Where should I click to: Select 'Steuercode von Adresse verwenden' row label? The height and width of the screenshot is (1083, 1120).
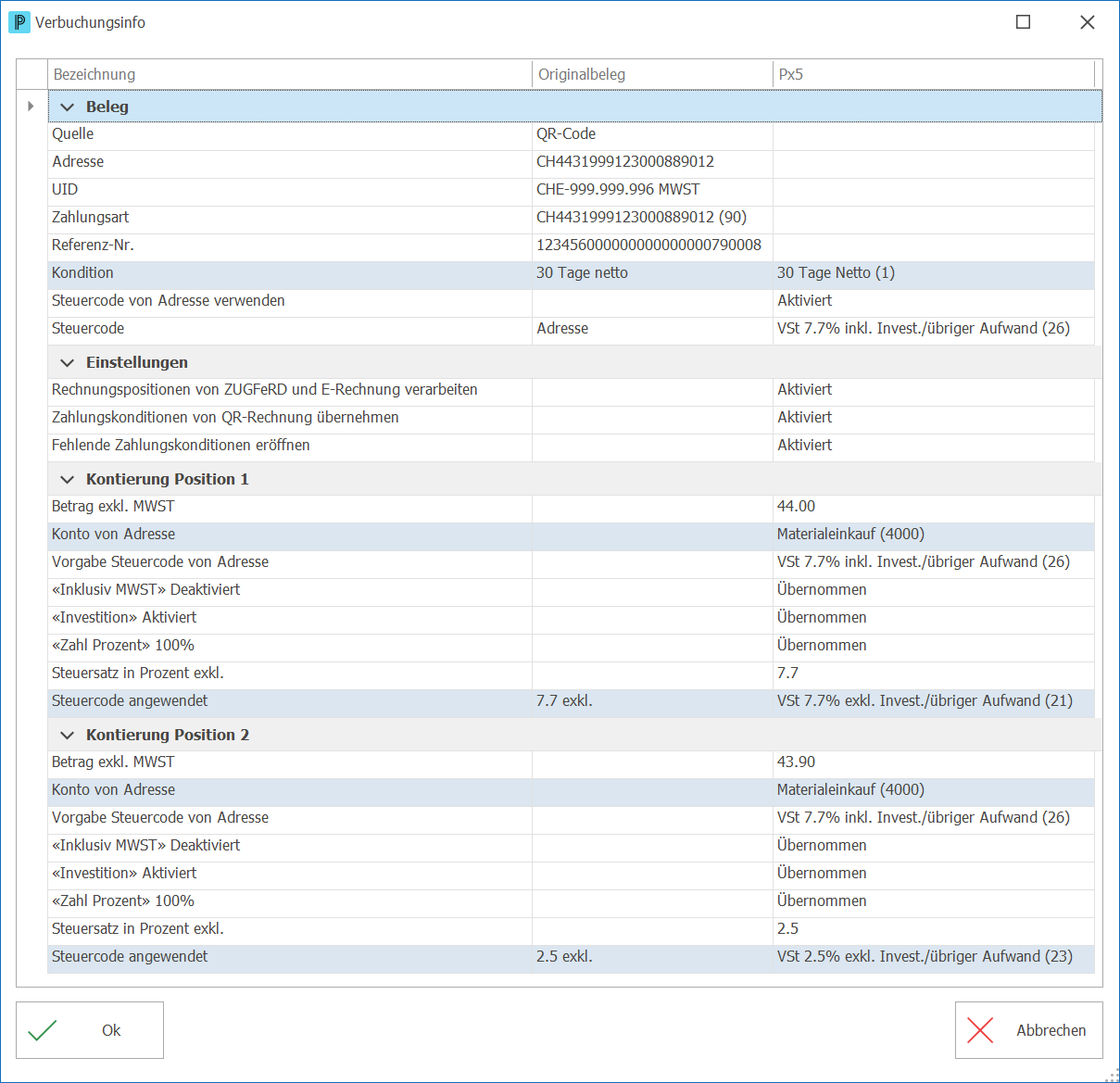[x=169, y=301]
